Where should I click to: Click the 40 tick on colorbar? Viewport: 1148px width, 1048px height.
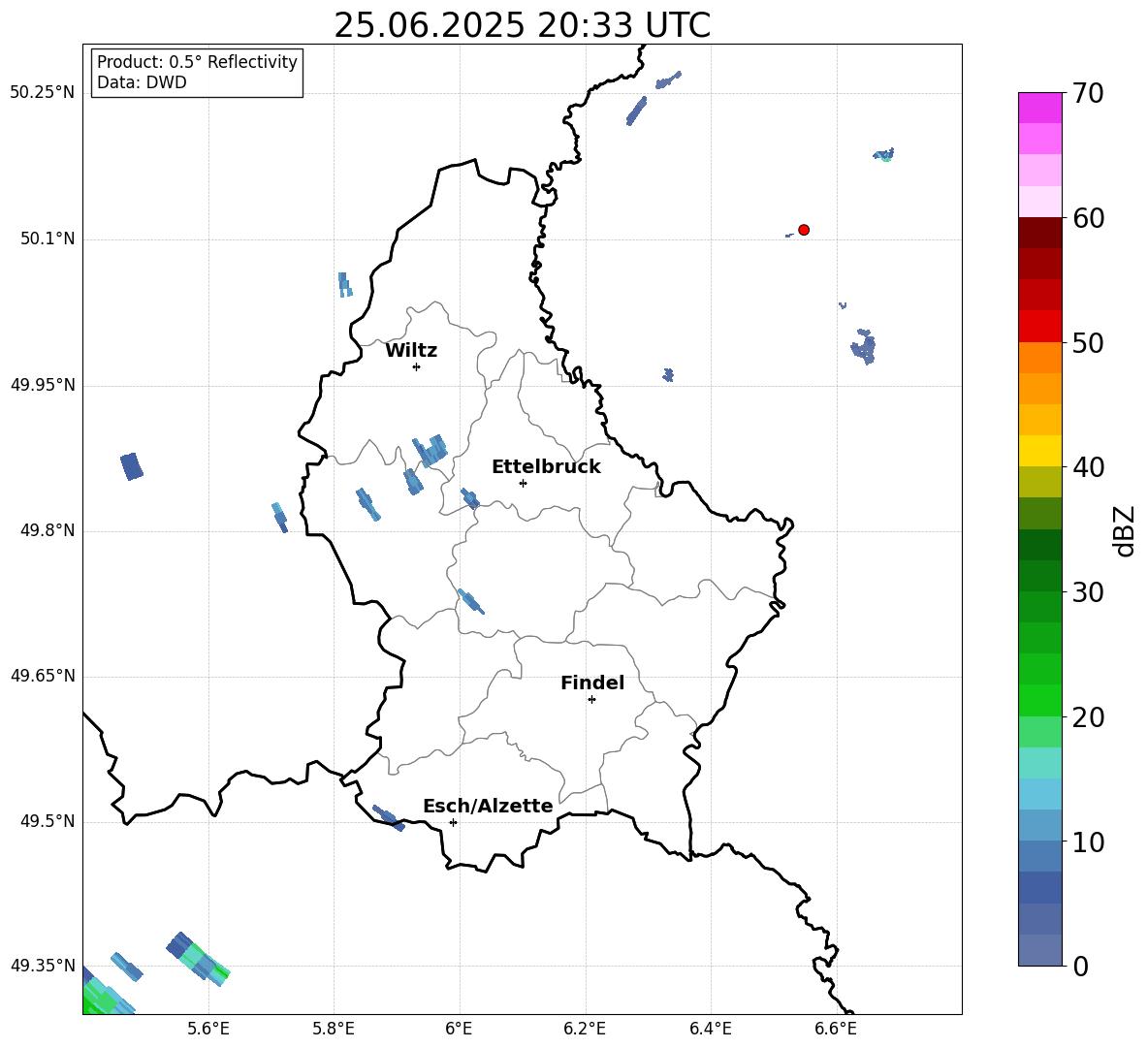coord(1088,467)
